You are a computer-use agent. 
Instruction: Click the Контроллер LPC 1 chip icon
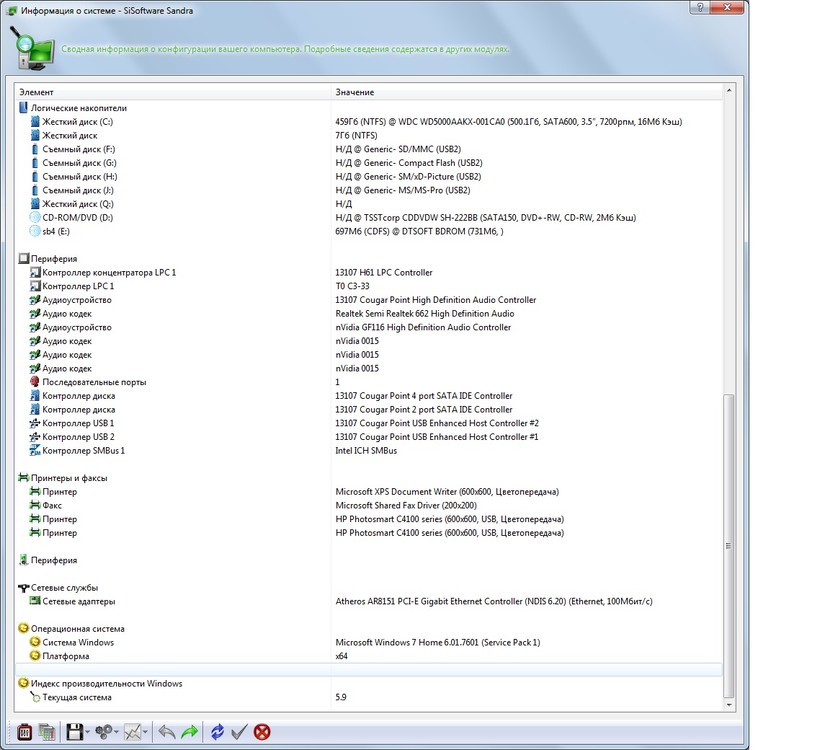(x=35, y=286)
